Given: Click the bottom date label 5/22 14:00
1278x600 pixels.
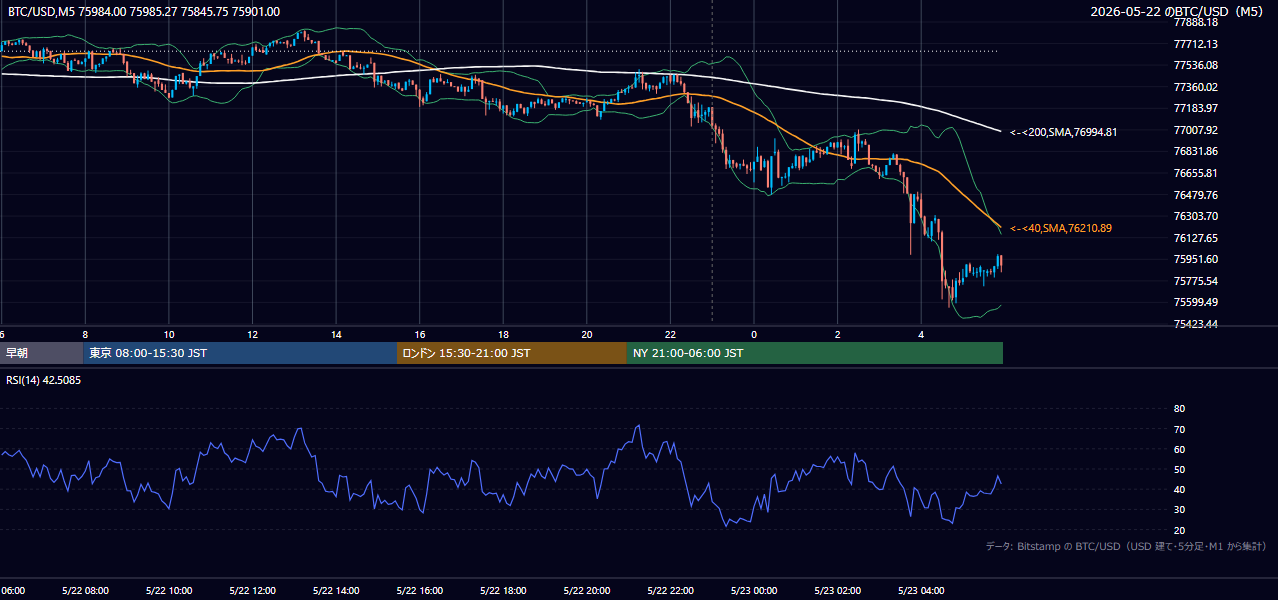Looking at the screenshot, I should (x=335, y=590).
